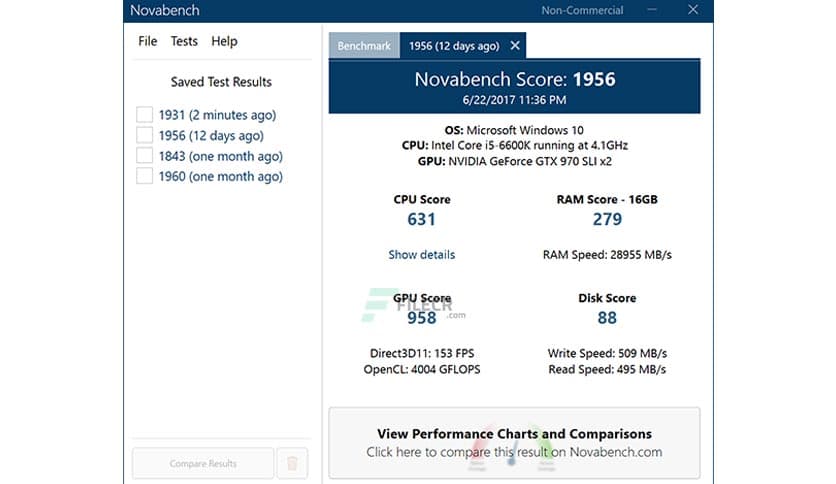Click the OS: Microsoft Windows 10 line

click(x=514, y=130)
